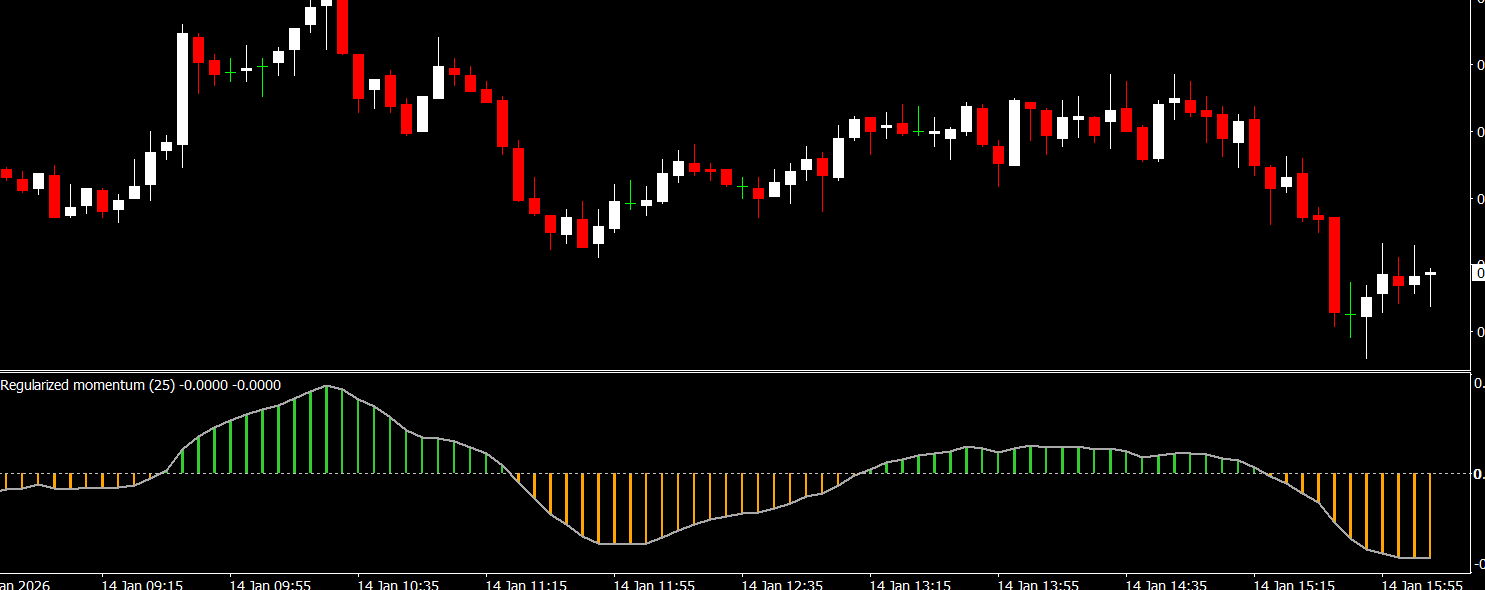This screenshot has width=1485, height=590.
Task: Click the tallest green momentum histogram bar
Action: (327, 430)
